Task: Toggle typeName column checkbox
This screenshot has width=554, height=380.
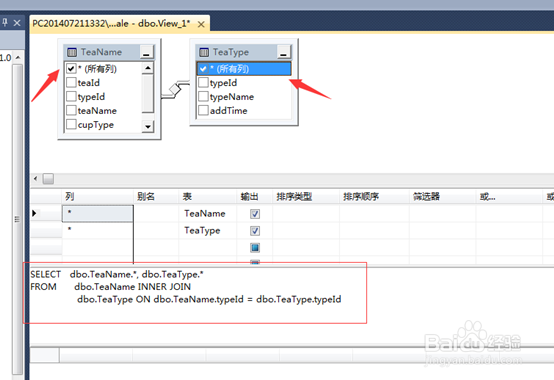Action: pyautogui.click(x=203, y=96)
